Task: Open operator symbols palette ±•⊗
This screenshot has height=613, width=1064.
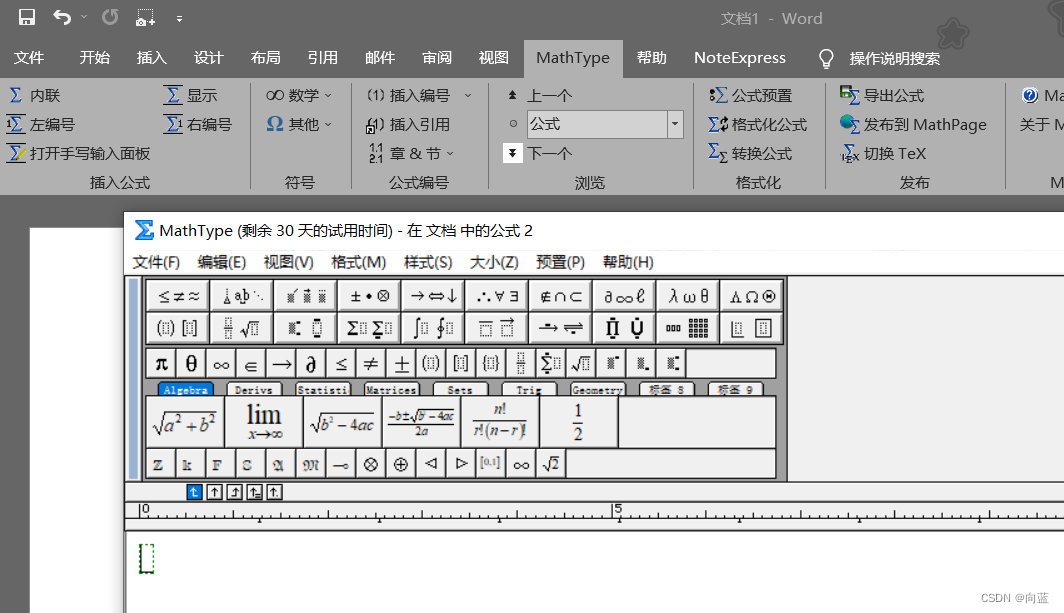Action: tap(369, 296)
